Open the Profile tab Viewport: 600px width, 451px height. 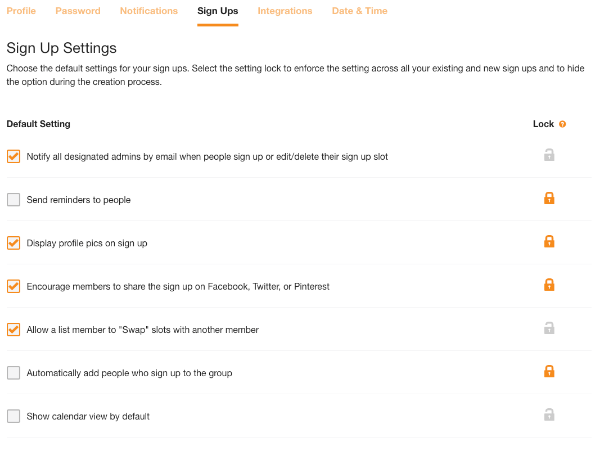21,11
